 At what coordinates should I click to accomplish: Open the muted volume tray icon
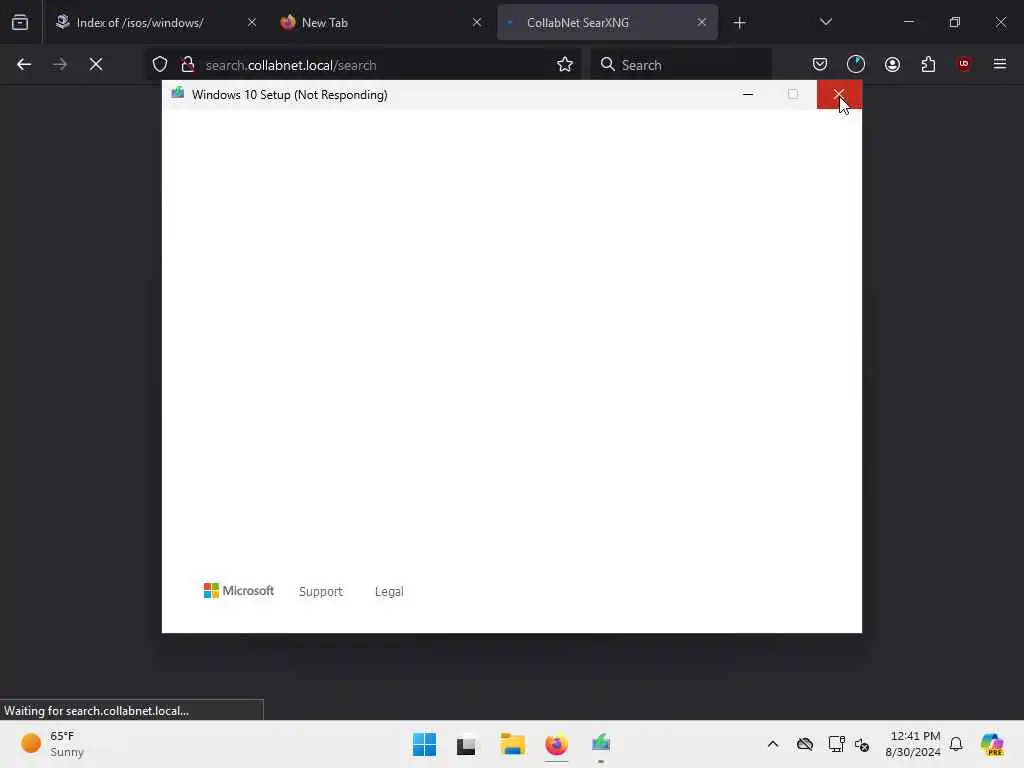[x=862, y=744]
